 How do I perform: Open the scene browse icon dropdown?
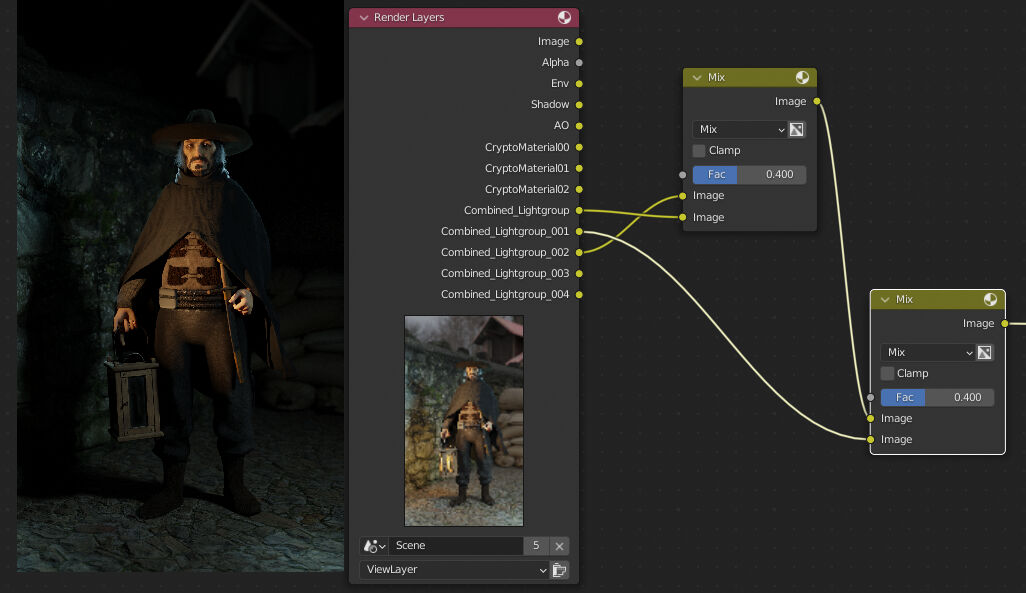pos(374,546)
